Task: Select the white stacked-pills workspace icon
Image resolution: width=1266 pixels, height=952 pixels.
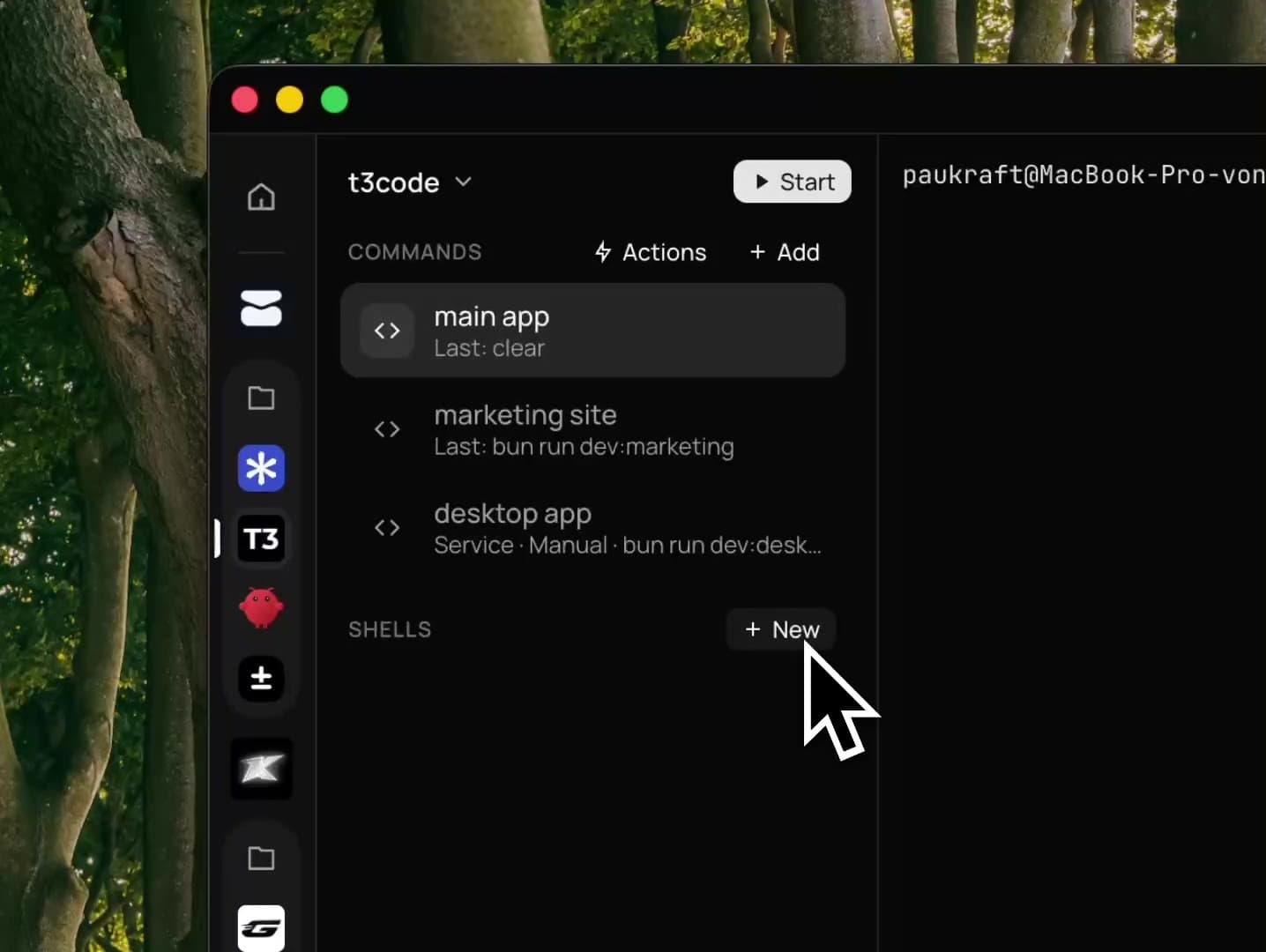Action: [261, 309]
